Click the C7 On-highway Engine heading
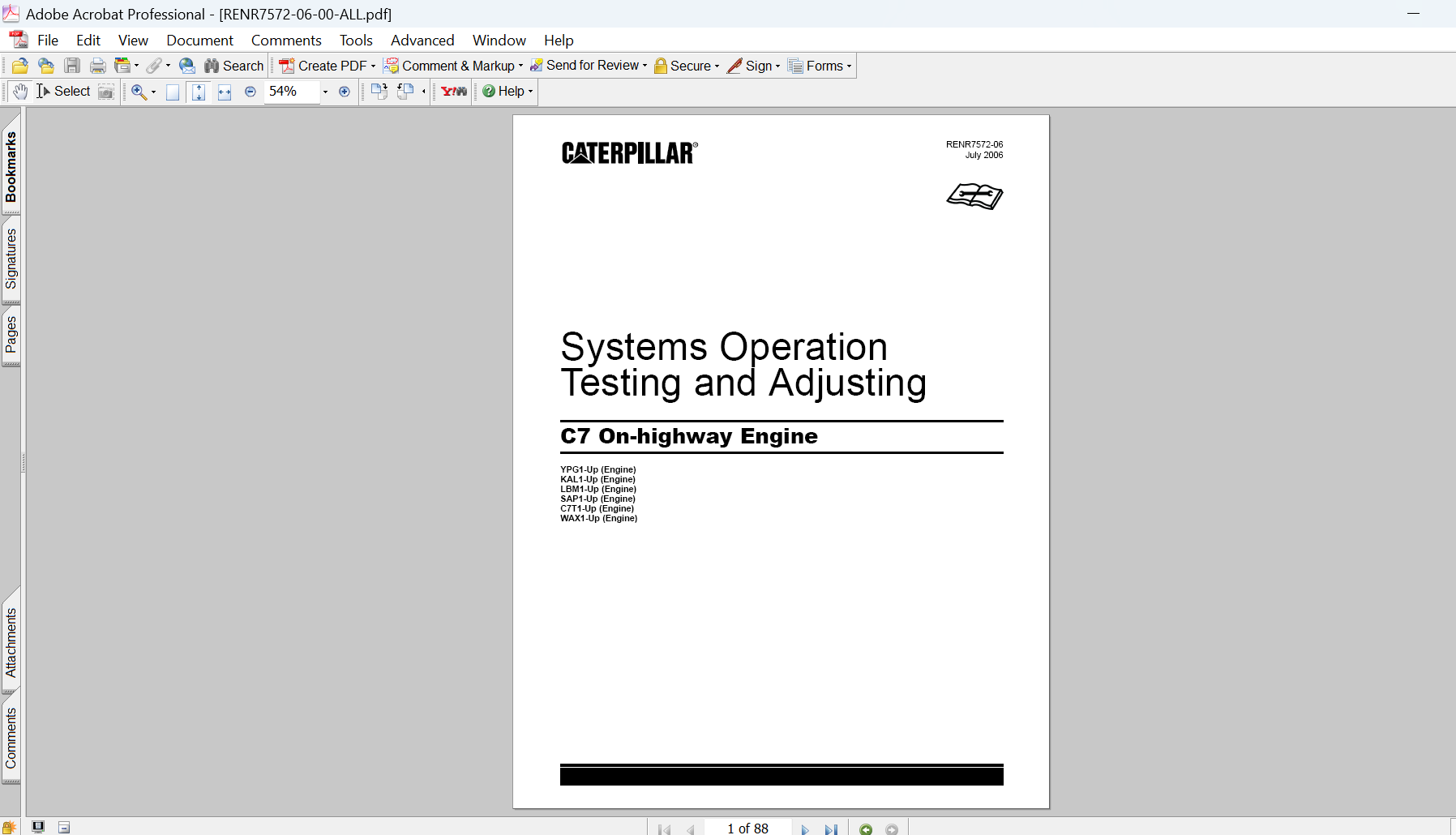Image resolution: width=1456 pixels, height=835 pixels. (x=689, y=436)
